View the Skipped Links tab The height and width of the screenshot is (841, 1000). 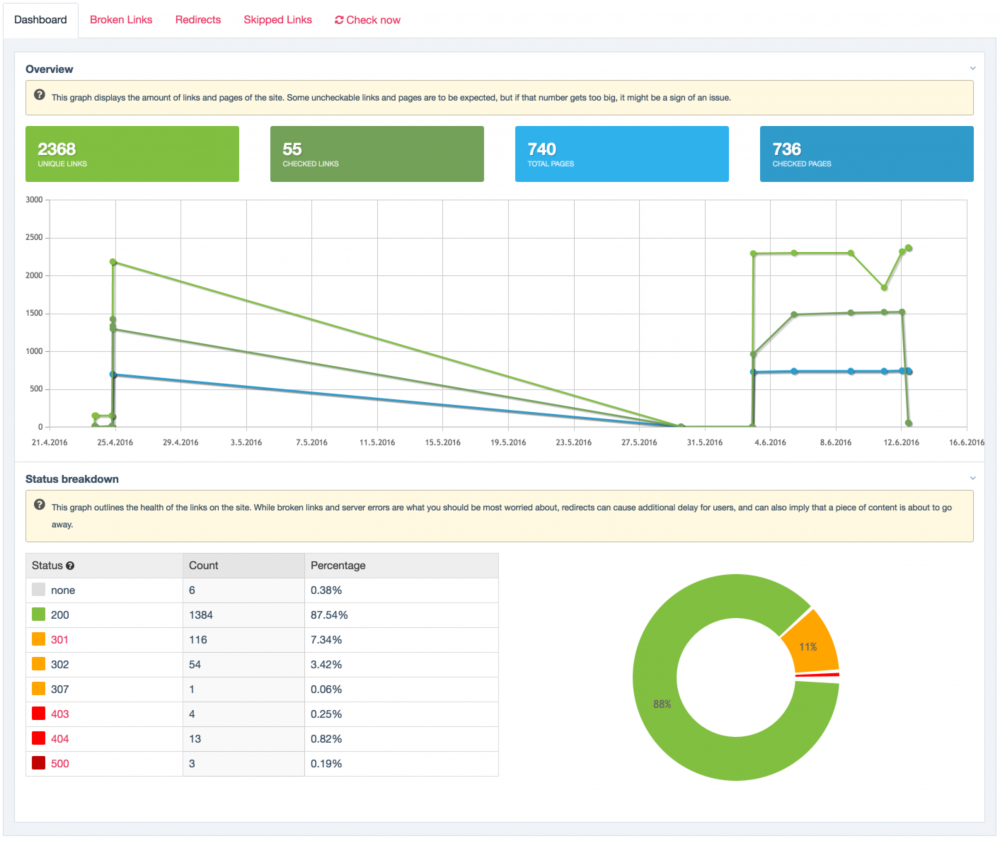277,19
